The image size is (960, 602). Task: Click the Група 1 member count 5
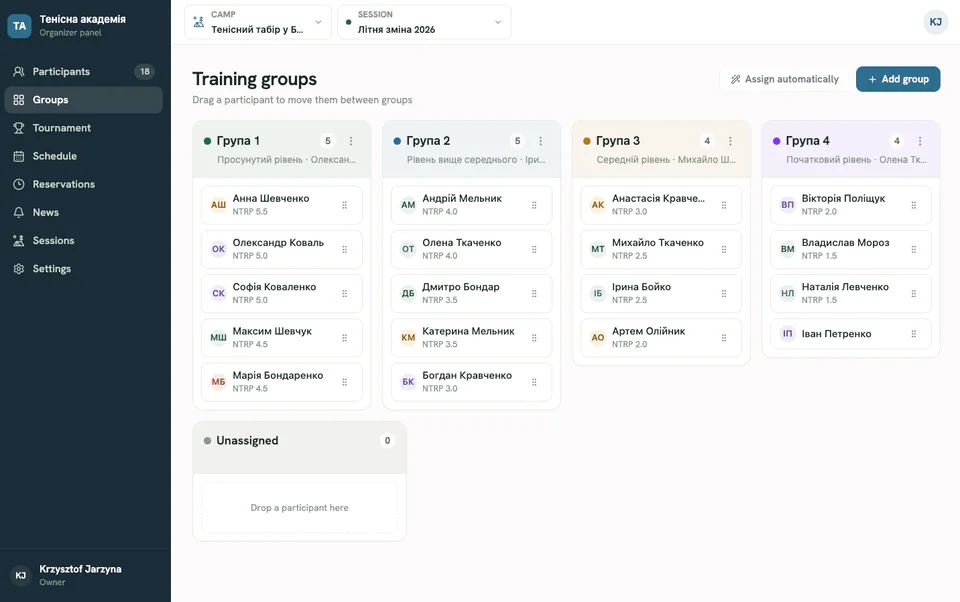pyautogui.click(x=328, y=141)
